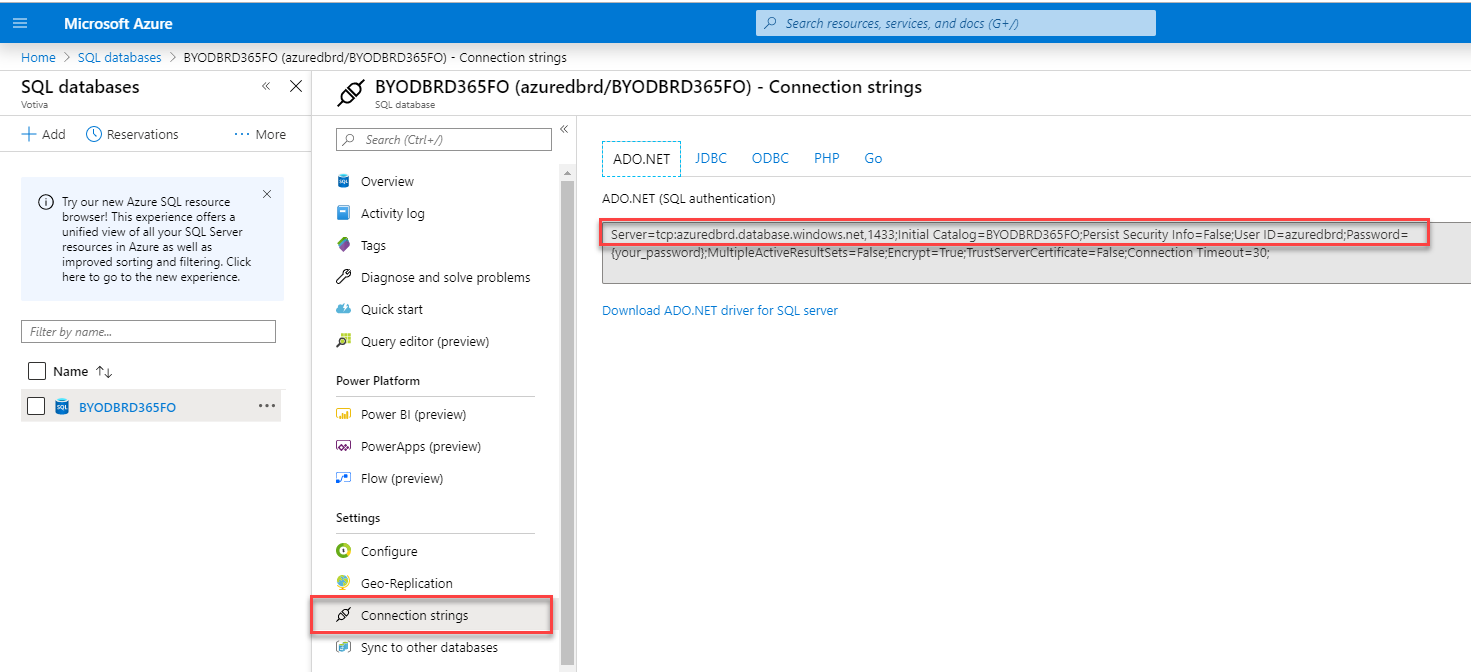Screen dimensions: 1471x672
Task: Click the Connection strings plug icon in menu
Action: point(343,615)
